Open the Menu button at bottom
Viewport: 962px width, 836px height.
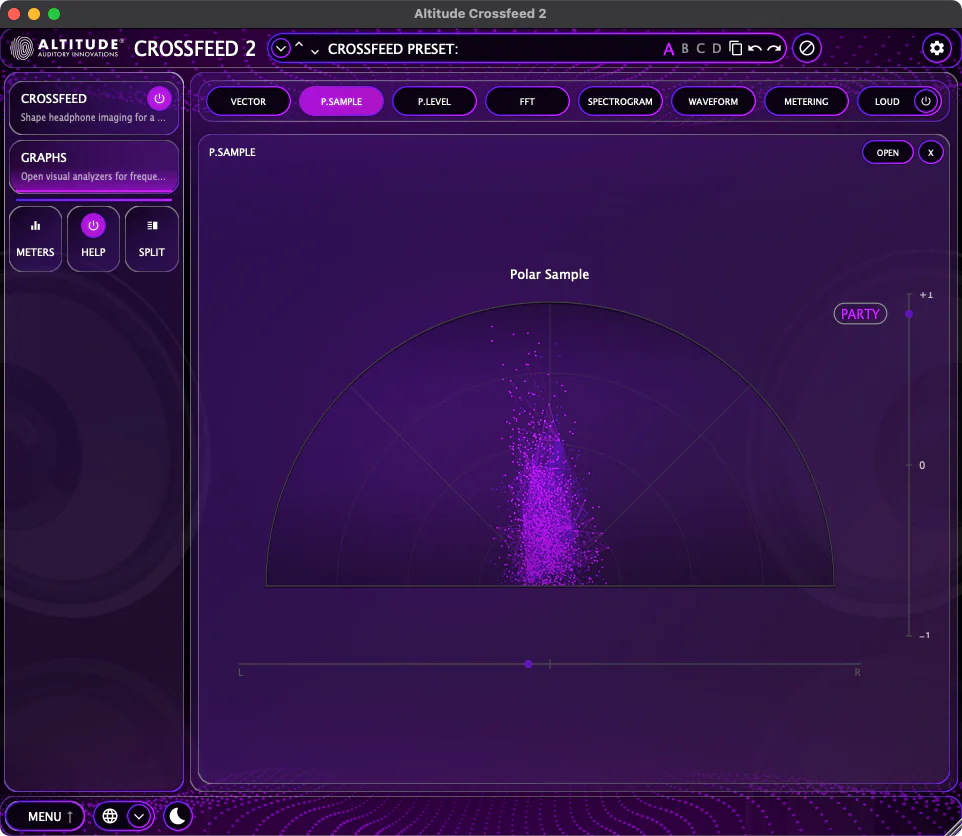(x=45, y=816)
